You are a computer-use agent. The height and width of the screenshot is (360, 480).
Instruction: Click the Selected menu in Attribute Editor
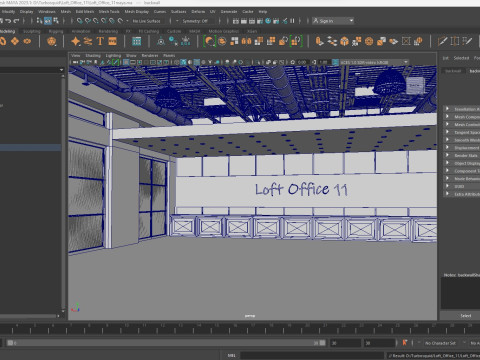click(x=461, y=58)
